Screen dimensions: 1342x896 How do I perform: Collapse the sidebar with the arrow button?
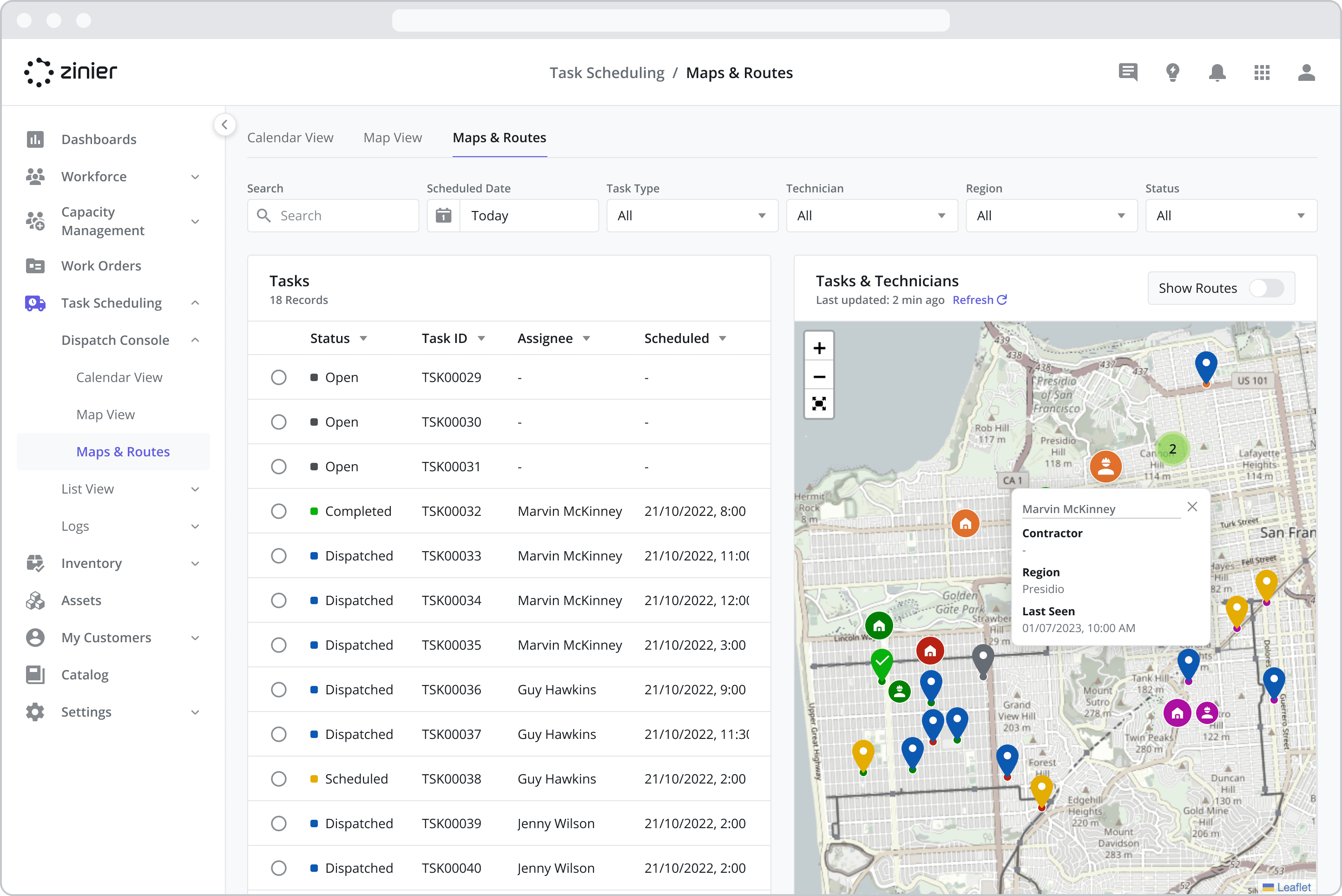(x=224, y=124)
